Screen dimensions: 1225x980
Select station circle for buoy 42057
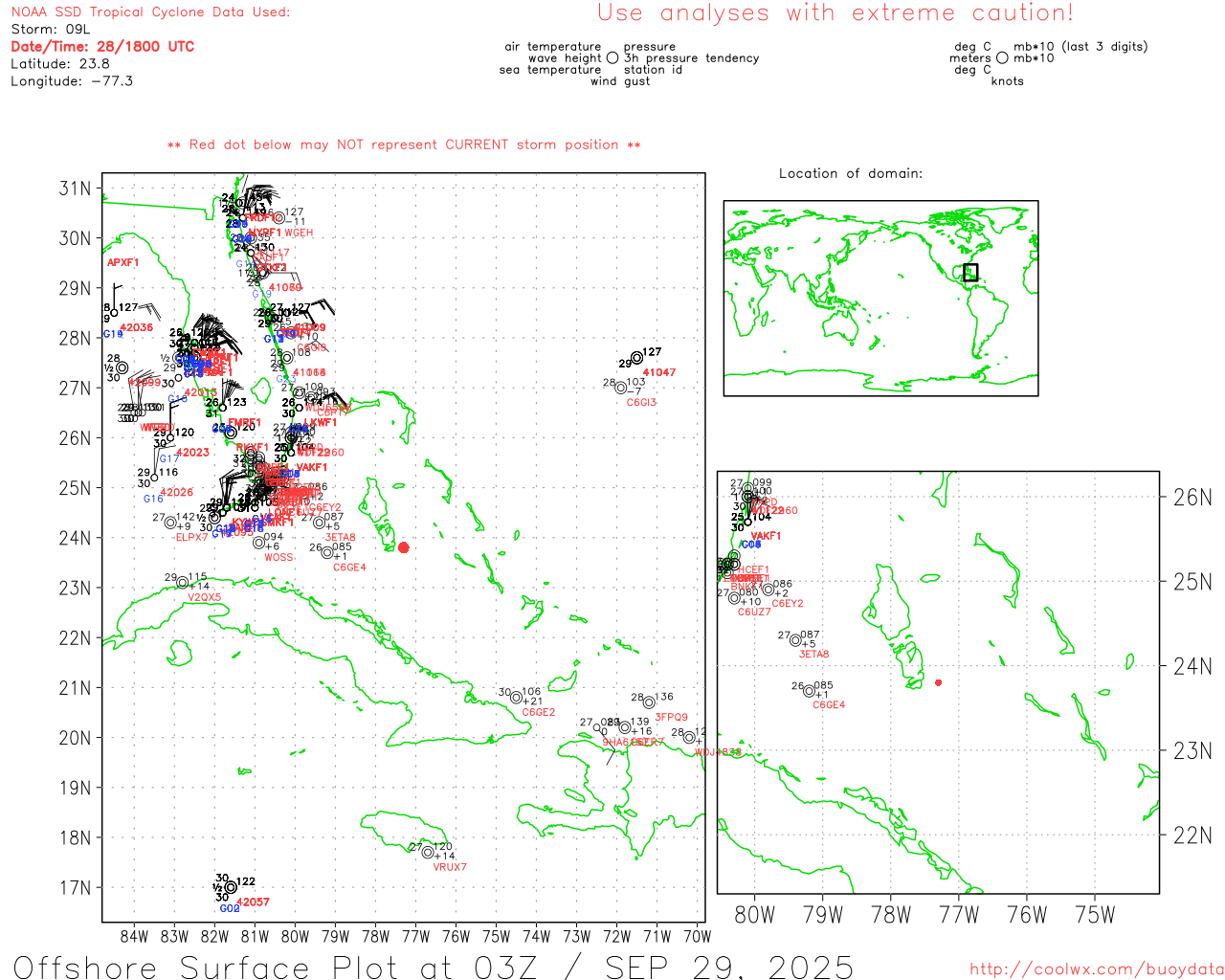click(231, 887)
